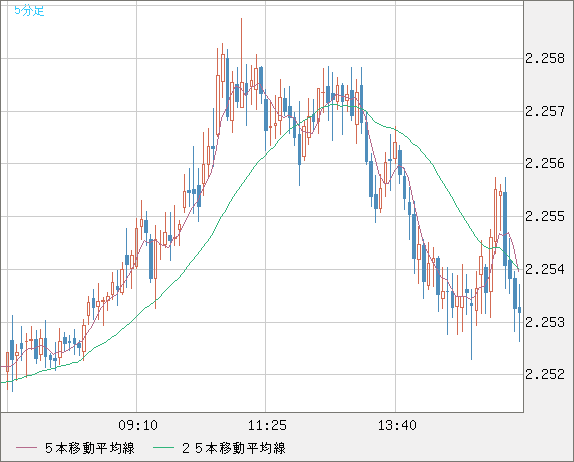Select the 2.255 price axis label

(x=545, y=216)
